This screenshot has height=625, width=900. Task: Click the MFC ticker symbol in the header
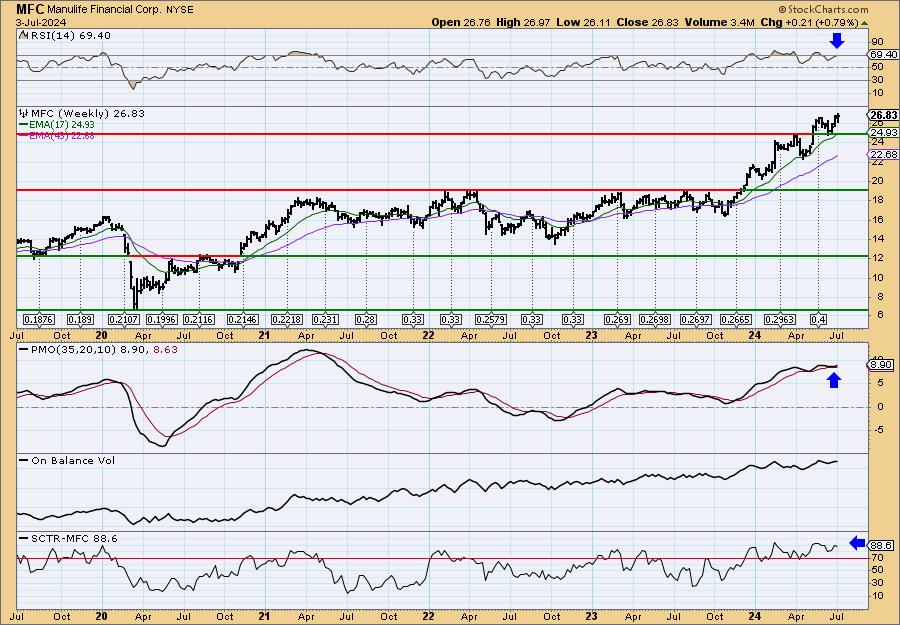point(30,9)
